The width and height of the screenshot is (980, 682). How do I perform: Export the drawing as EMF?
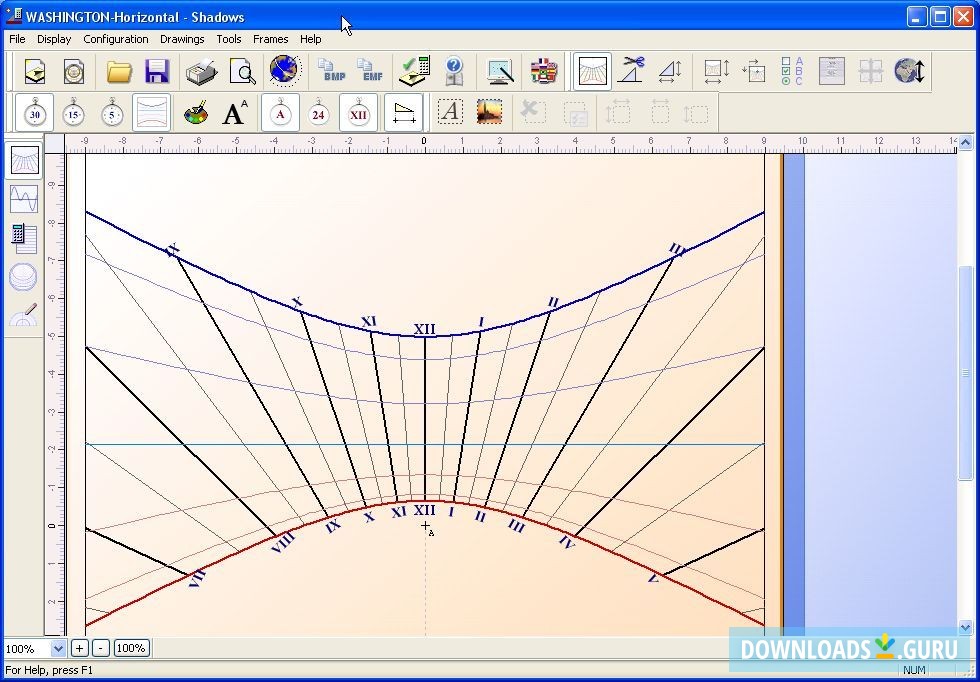(x=371, y=71)
